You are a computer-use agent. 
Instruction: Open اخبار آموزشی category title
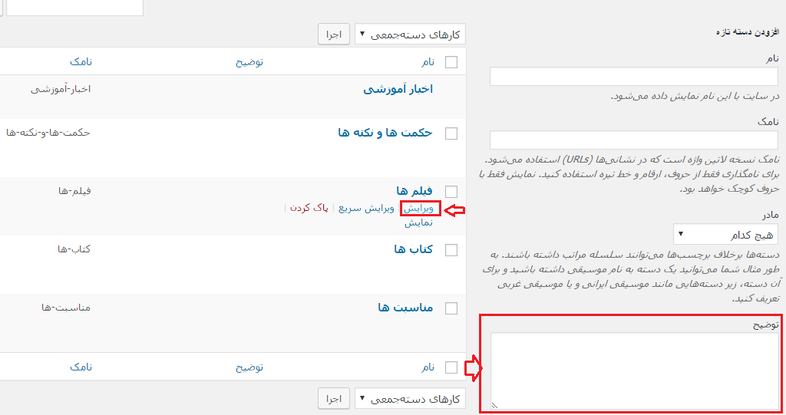pos(398,89)
